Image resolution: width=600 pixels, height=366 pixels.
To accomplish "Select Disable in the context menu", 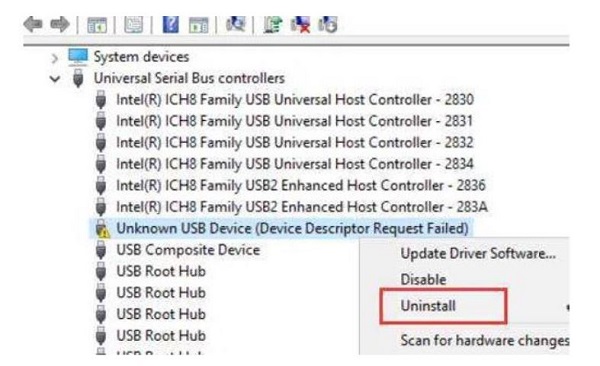I will pos(423,279).
